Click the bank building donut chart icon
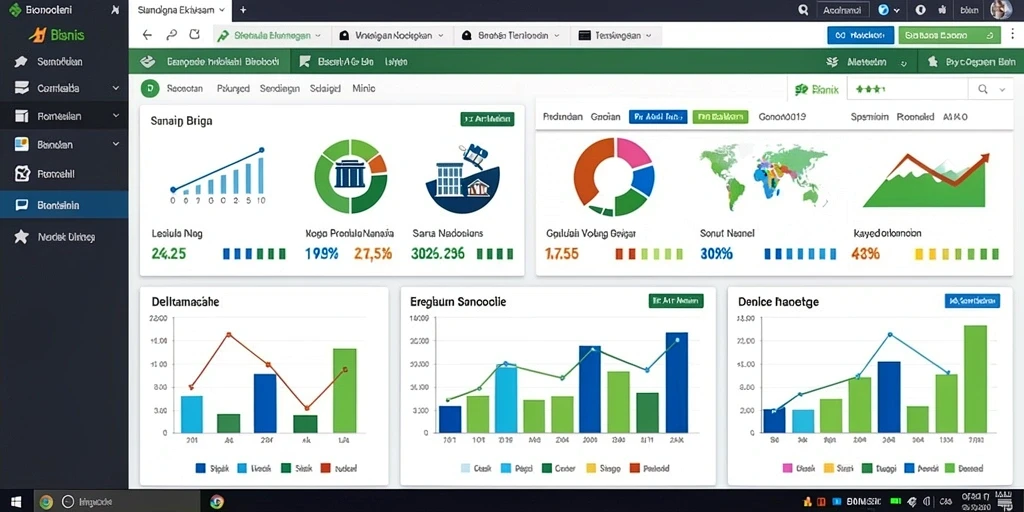Screen dimensions: 1024x512 click(x=351, y=176)
